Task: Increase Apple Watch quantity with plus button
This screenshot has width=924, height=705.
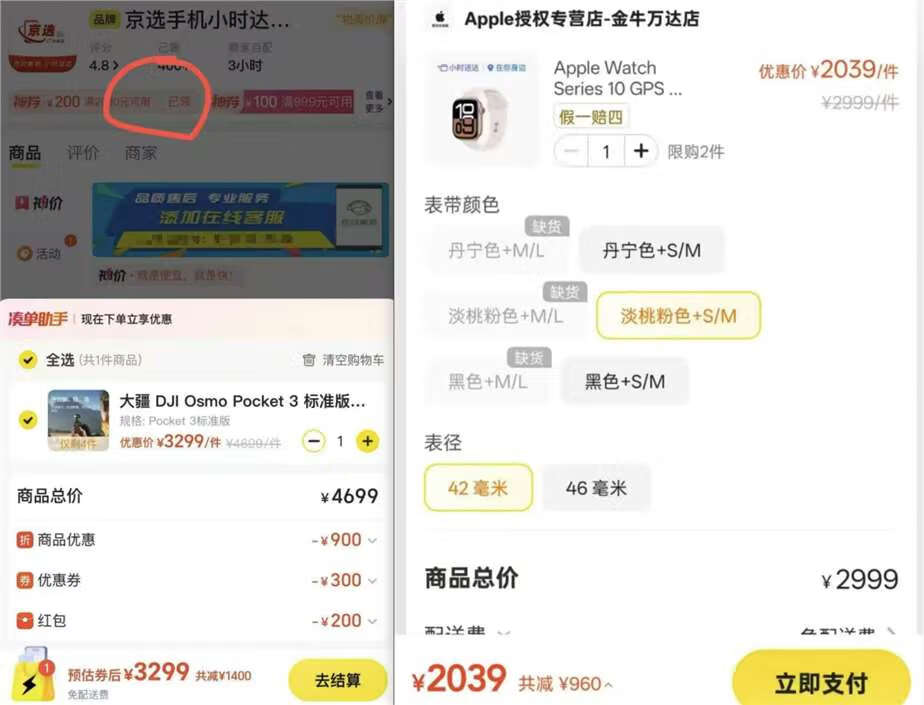Action: (641, 151)
